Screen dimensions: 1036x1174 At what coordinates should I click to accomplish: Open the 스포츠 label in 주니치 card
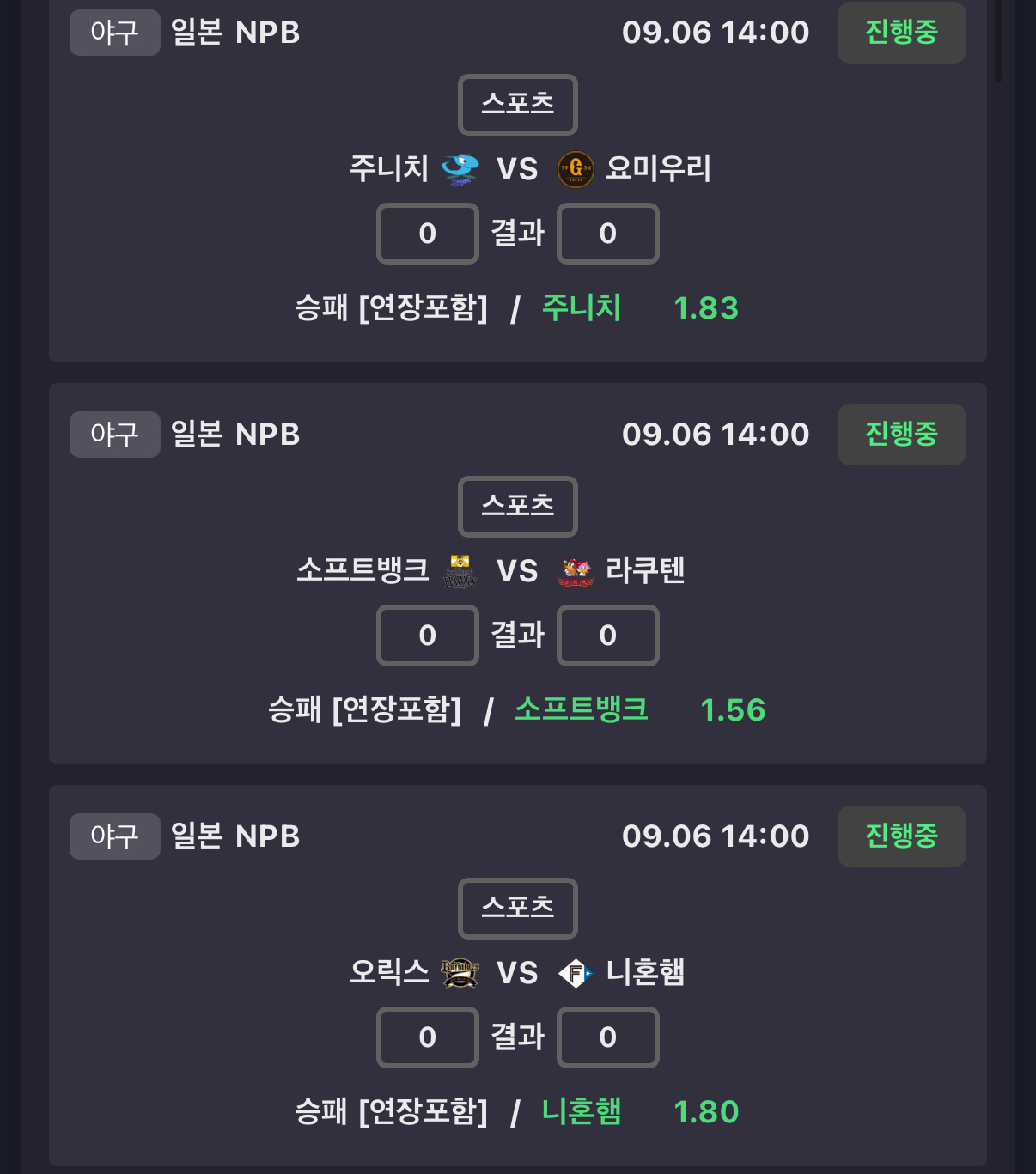518,105
